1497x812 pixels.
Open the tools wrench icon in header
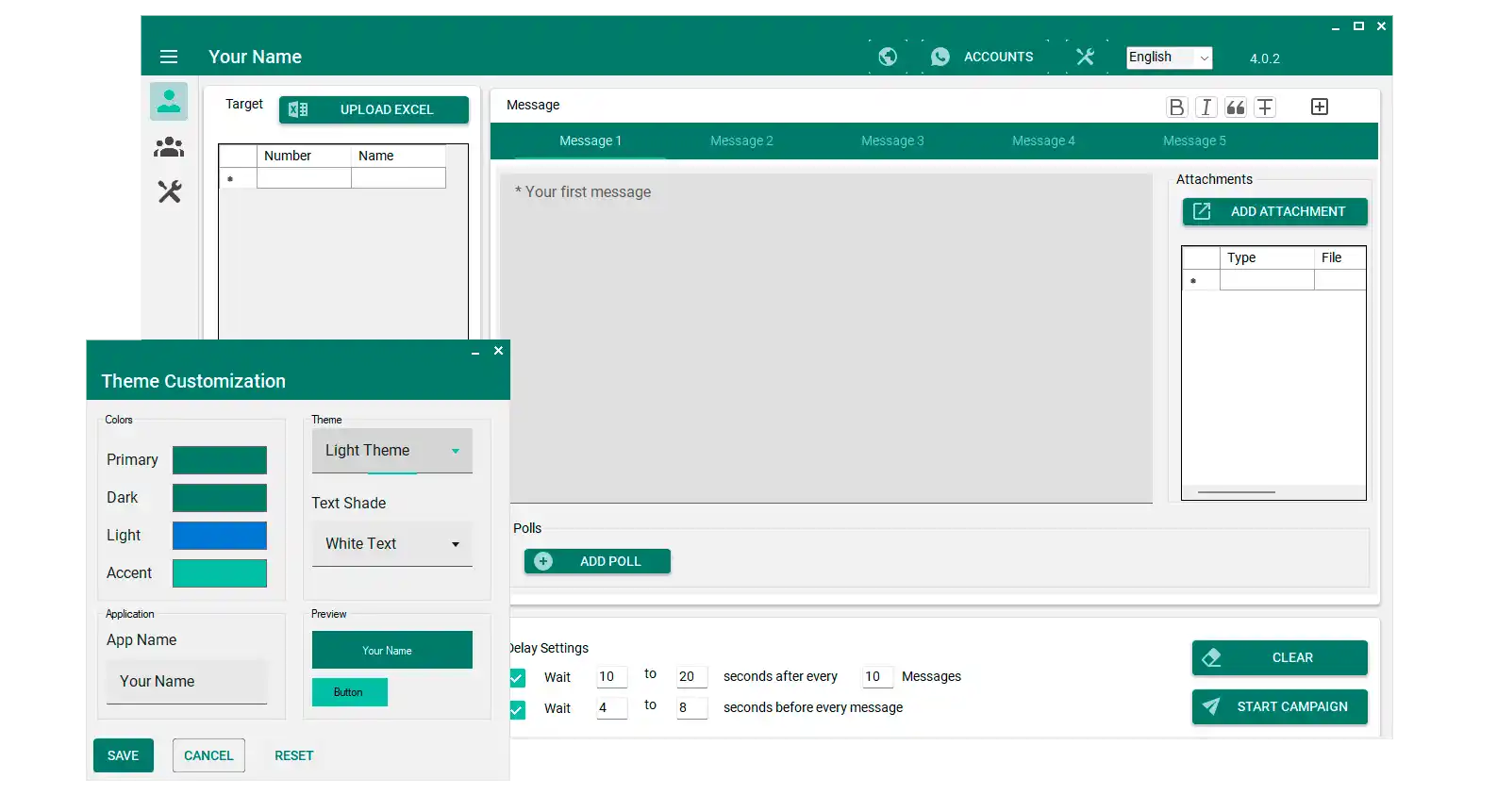(1085, 57)
